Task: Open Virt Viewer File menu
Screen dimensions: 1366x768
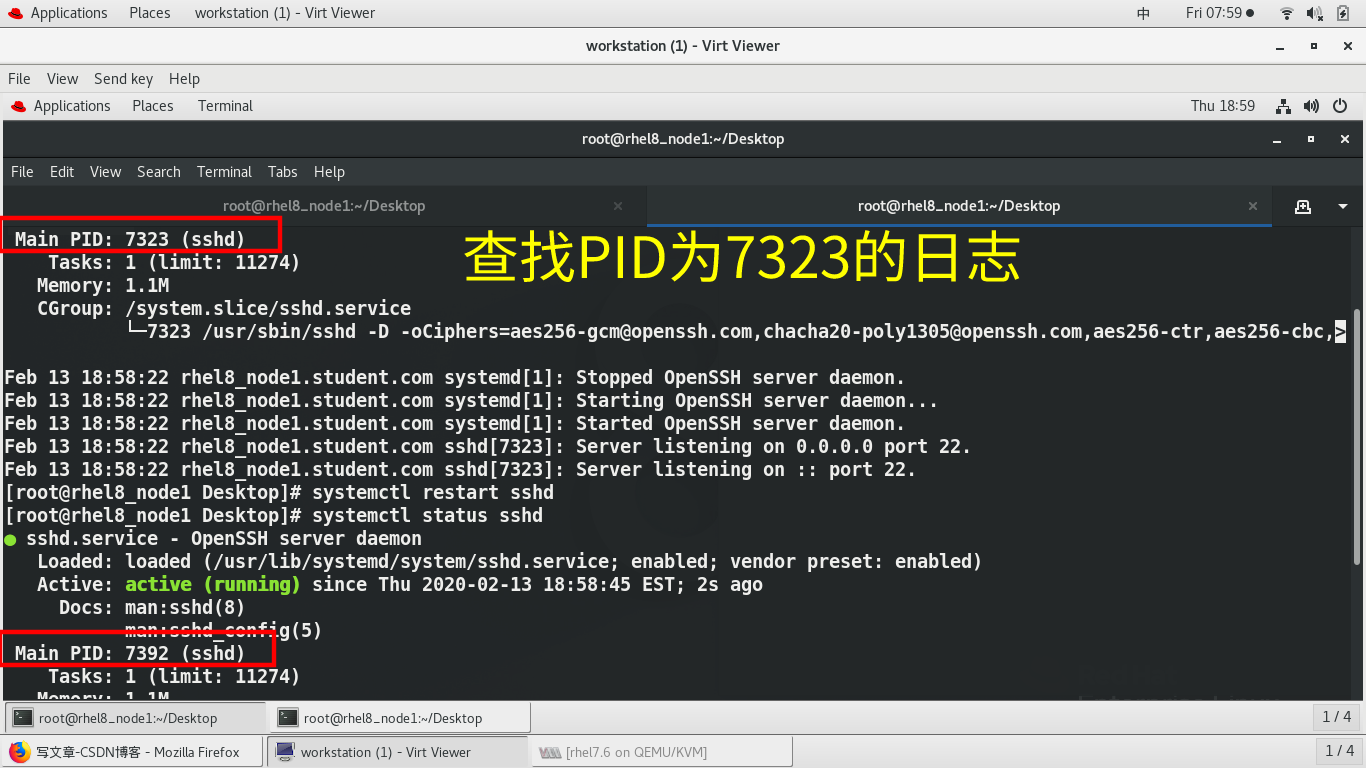Action: coord(19,79)
